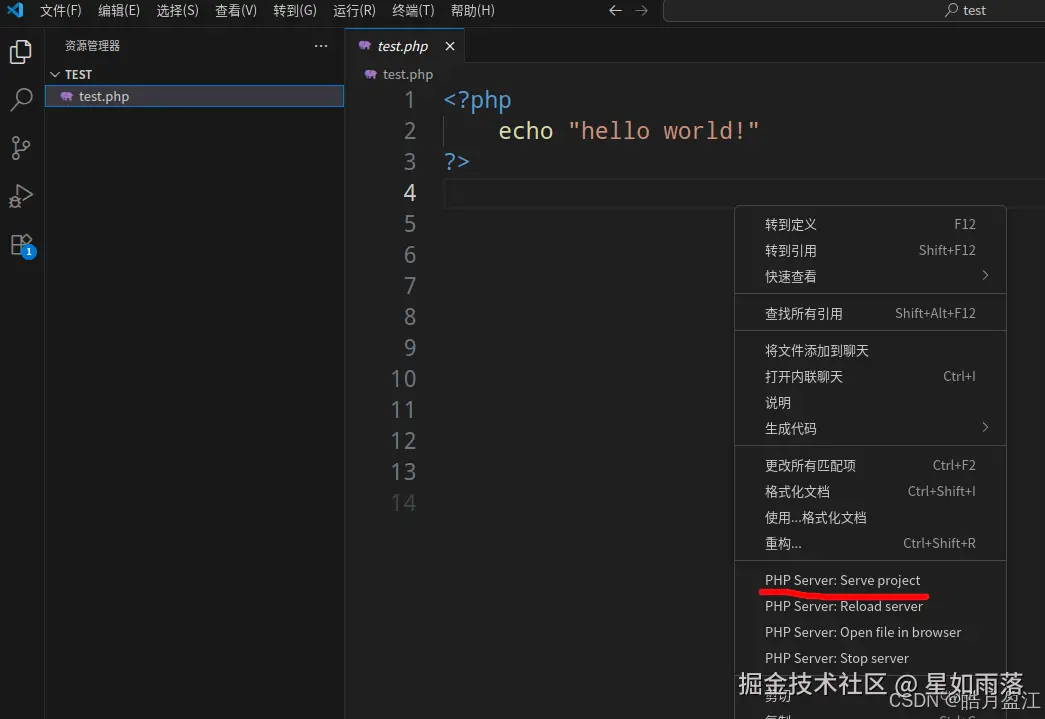
Task: Click the VS Code logo icon
Action: (x=15, y=10)
